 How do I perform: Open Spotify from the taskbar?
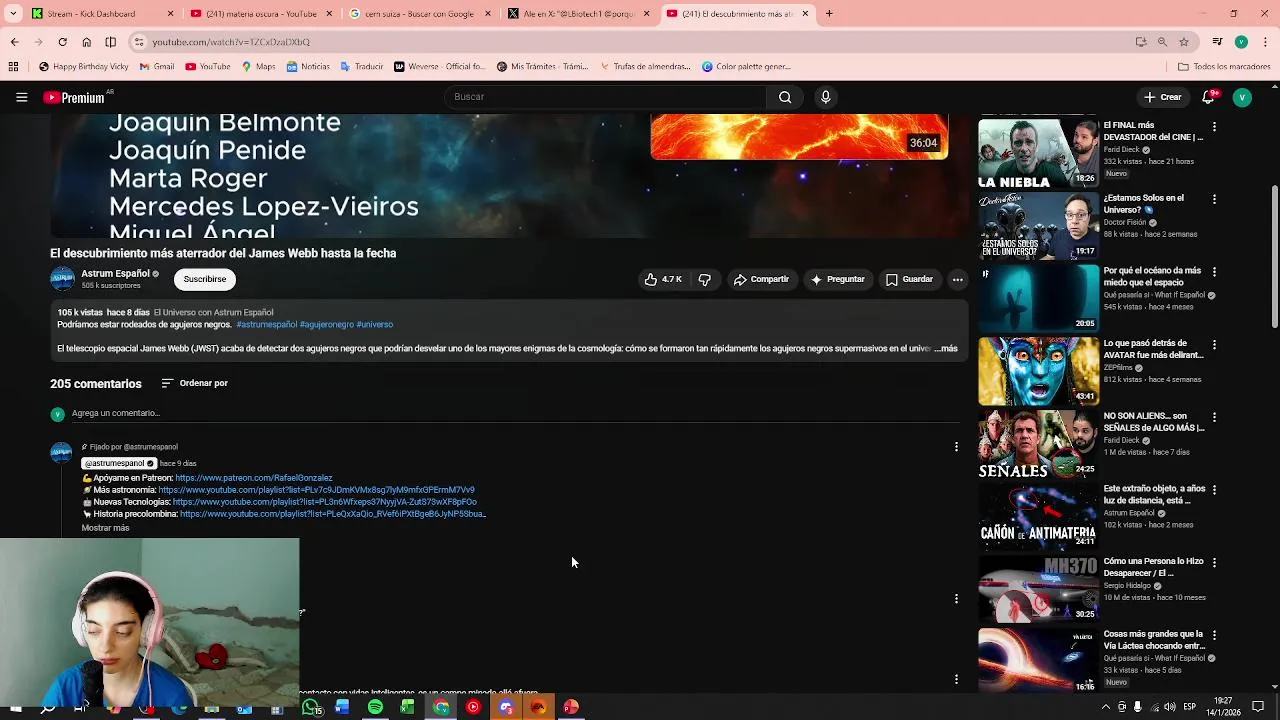375,707
